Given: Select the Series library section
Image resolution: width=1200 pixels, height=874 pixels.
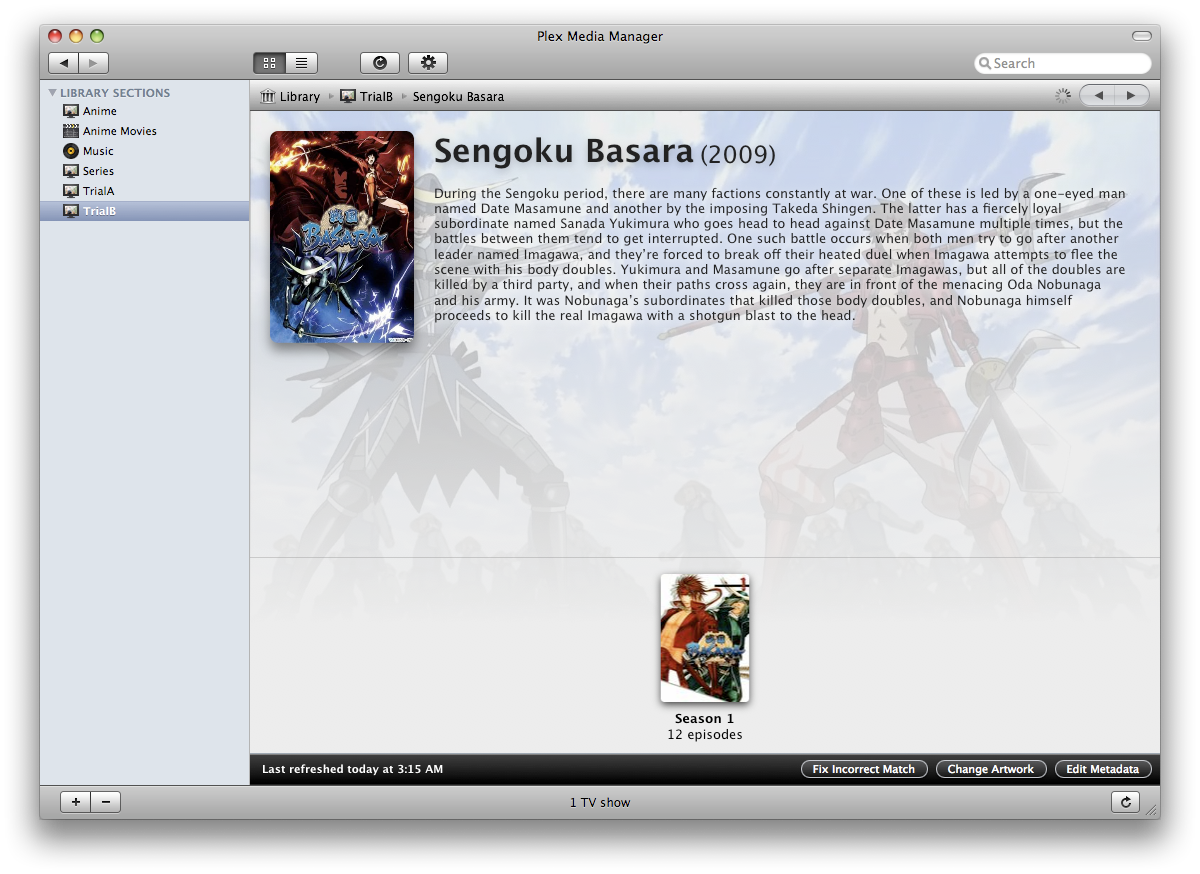Looking at the screenshot, I should pos(145,171).
